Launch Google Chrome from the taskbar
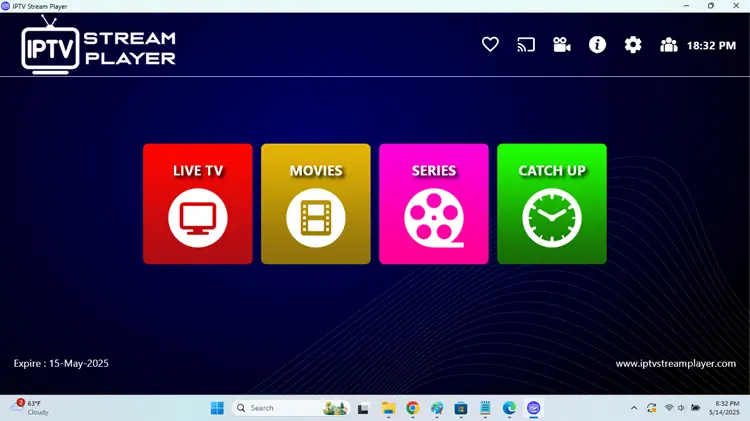 pyautogui.click(x=412, y=408)
